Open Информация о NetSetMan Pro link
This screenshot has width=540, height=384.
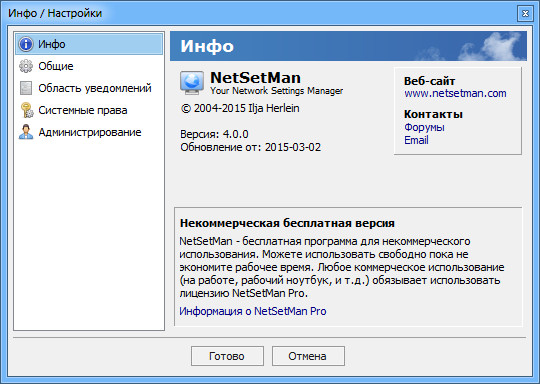pos(253,311)
